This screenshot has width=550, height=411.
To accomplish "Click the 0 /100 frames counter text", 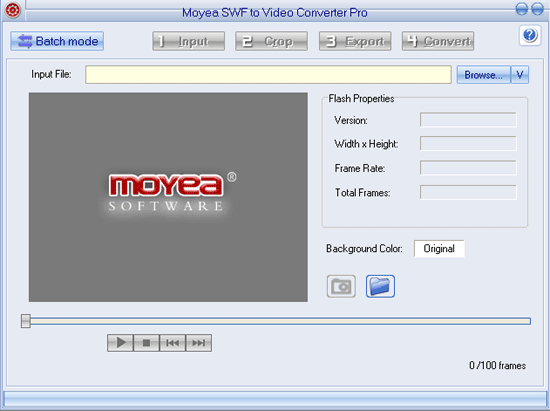I will 497,365.
